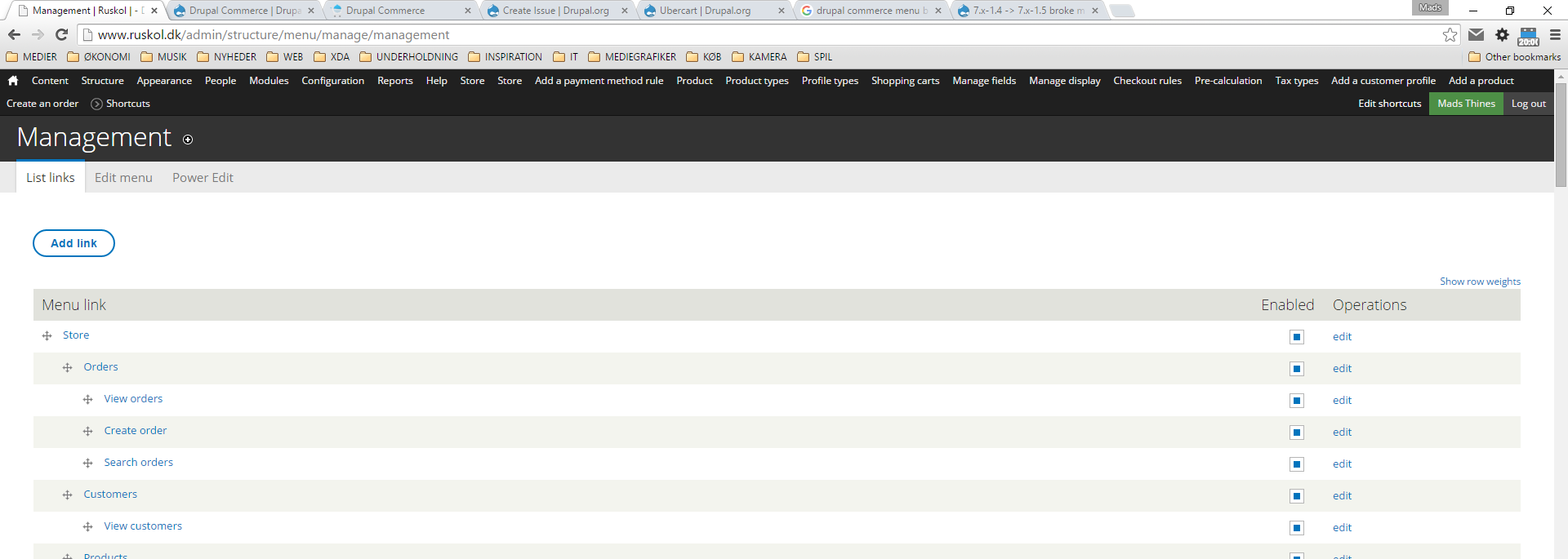This screenshot has height=559, width=1568.
Task: Switch to the Edit menu tab
Action: [x=123, y=177]
